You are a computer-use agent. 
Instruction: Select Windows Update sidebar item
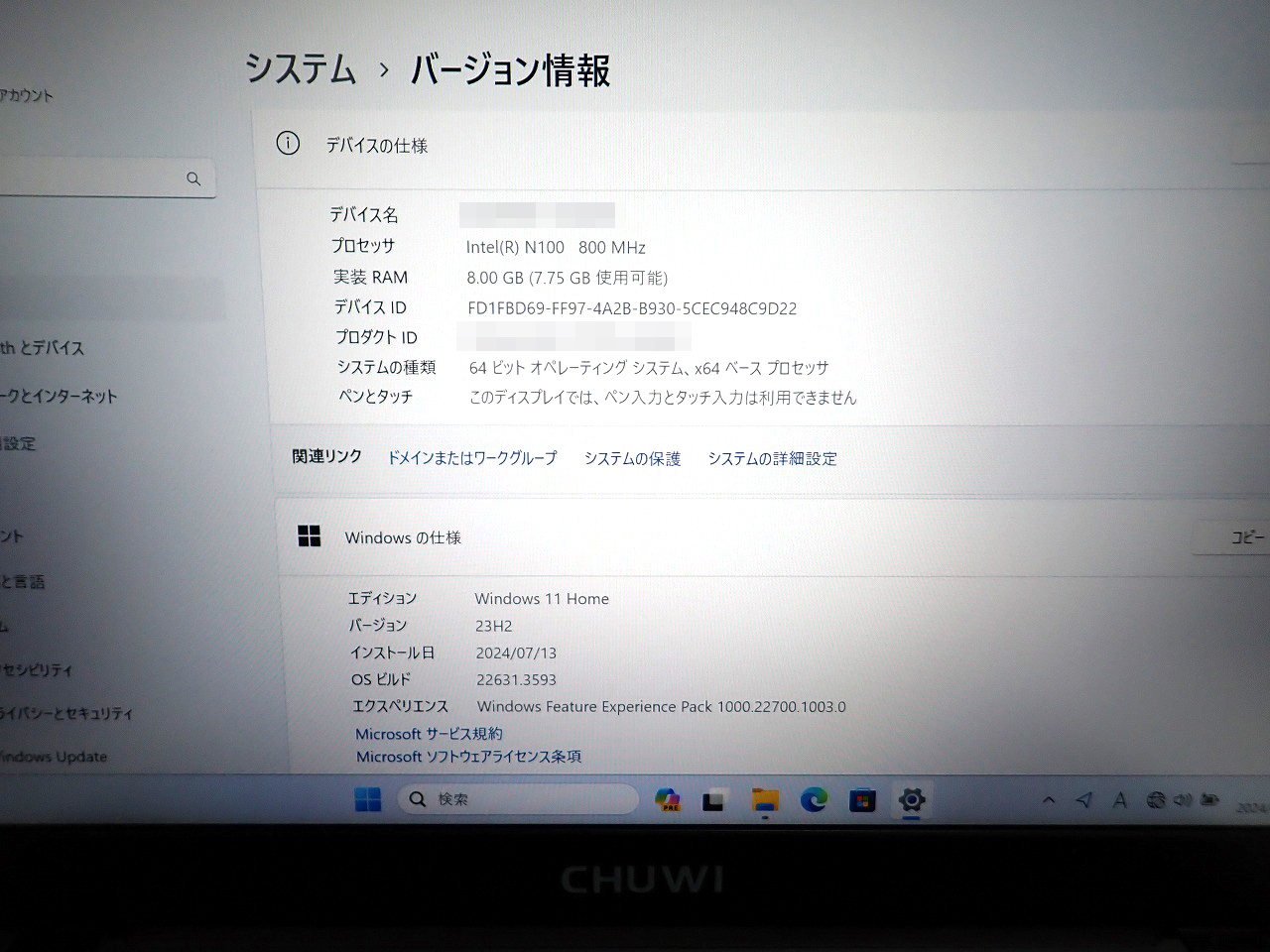coord(54,757)
